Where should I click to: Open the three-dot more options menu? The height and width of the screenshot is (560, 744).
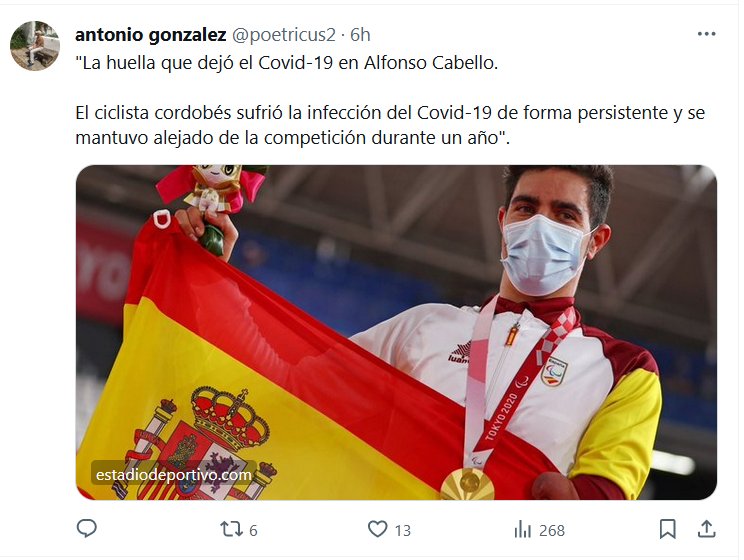[706, 34]
